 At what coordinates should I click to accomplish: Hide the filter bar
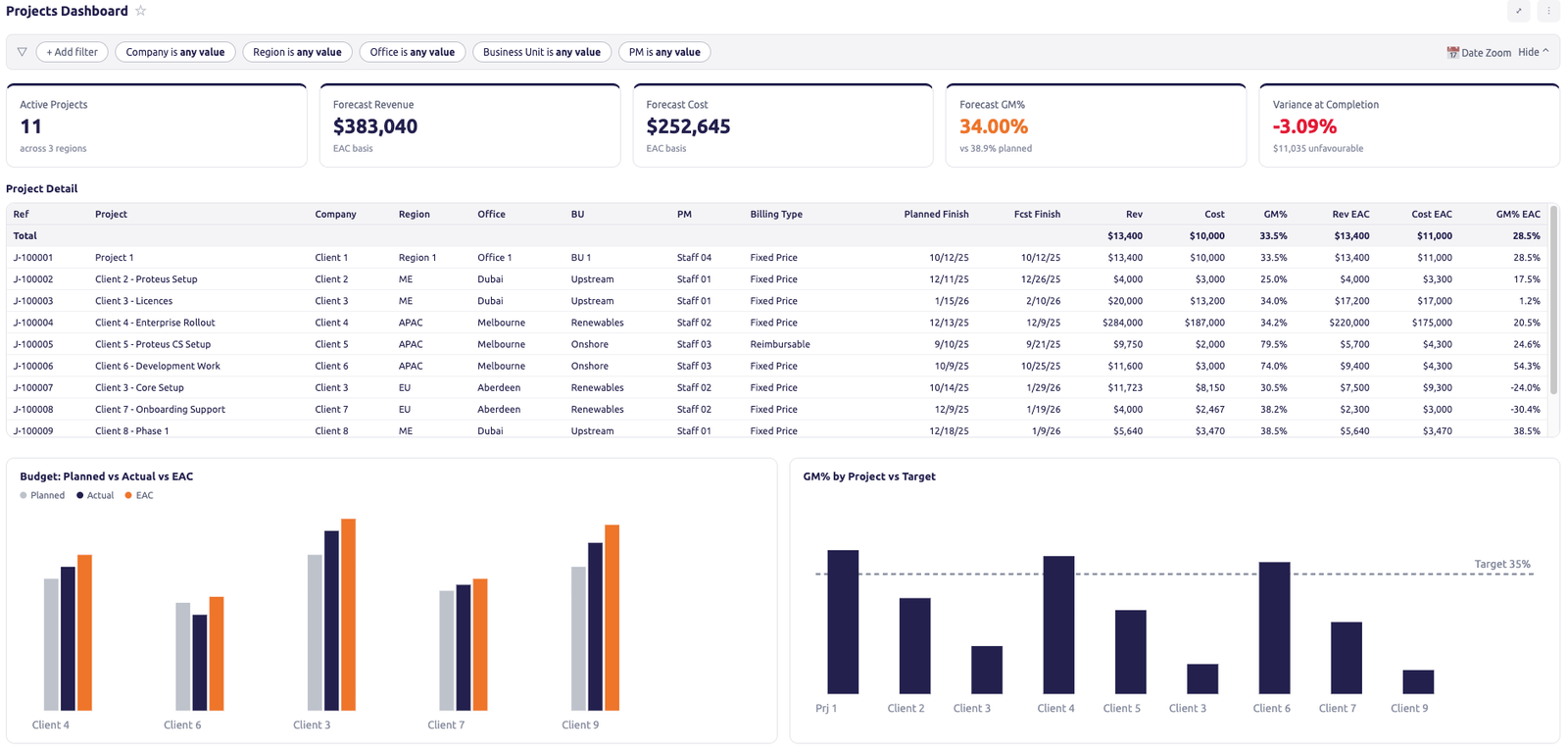coord(1534,52)
